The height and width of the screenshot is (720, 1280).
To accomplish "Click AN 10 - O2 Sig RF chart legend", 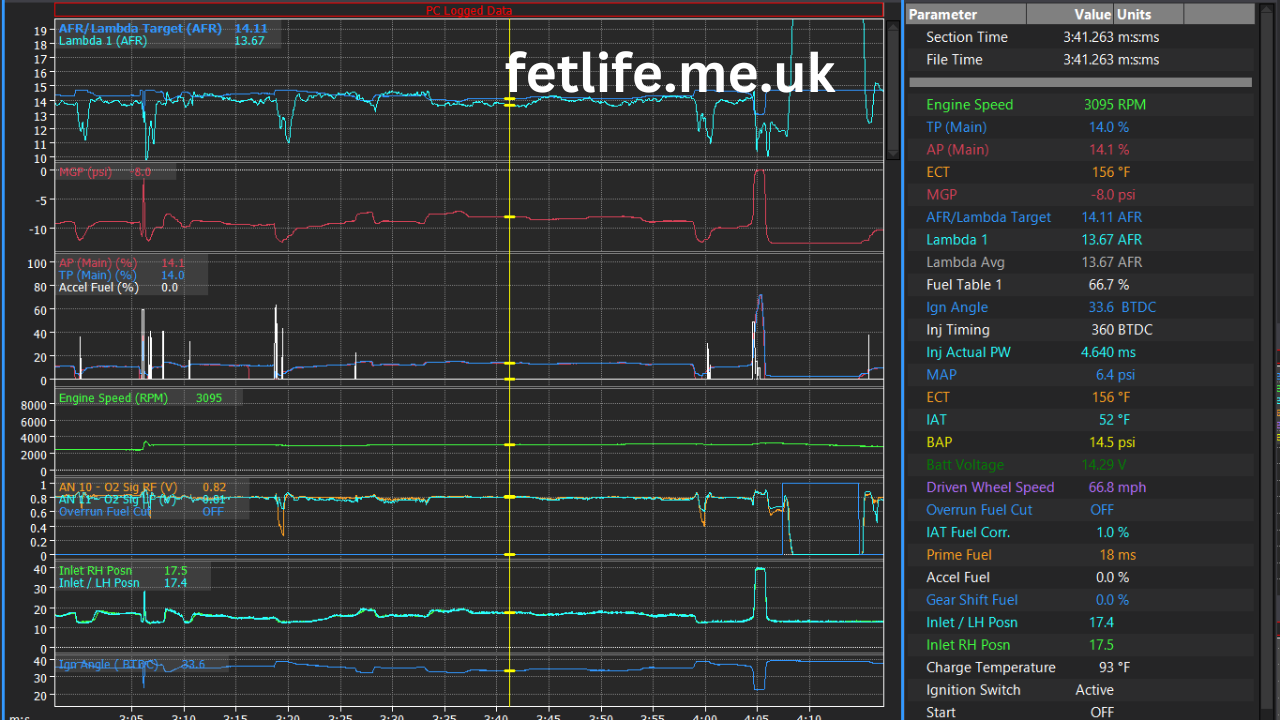I will click(118, 487).
